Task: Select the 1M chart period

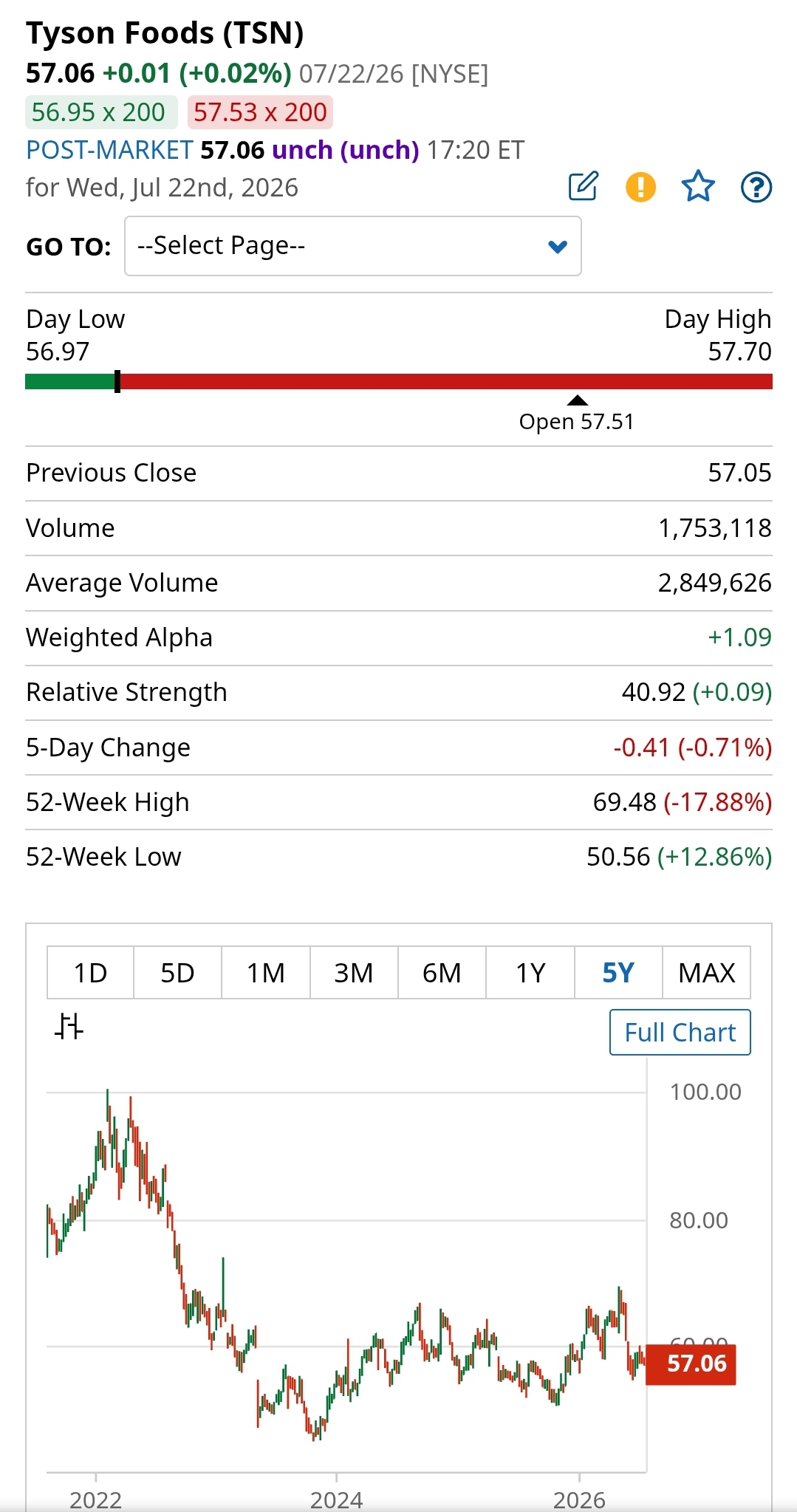Action: click(x=266, y=973)
